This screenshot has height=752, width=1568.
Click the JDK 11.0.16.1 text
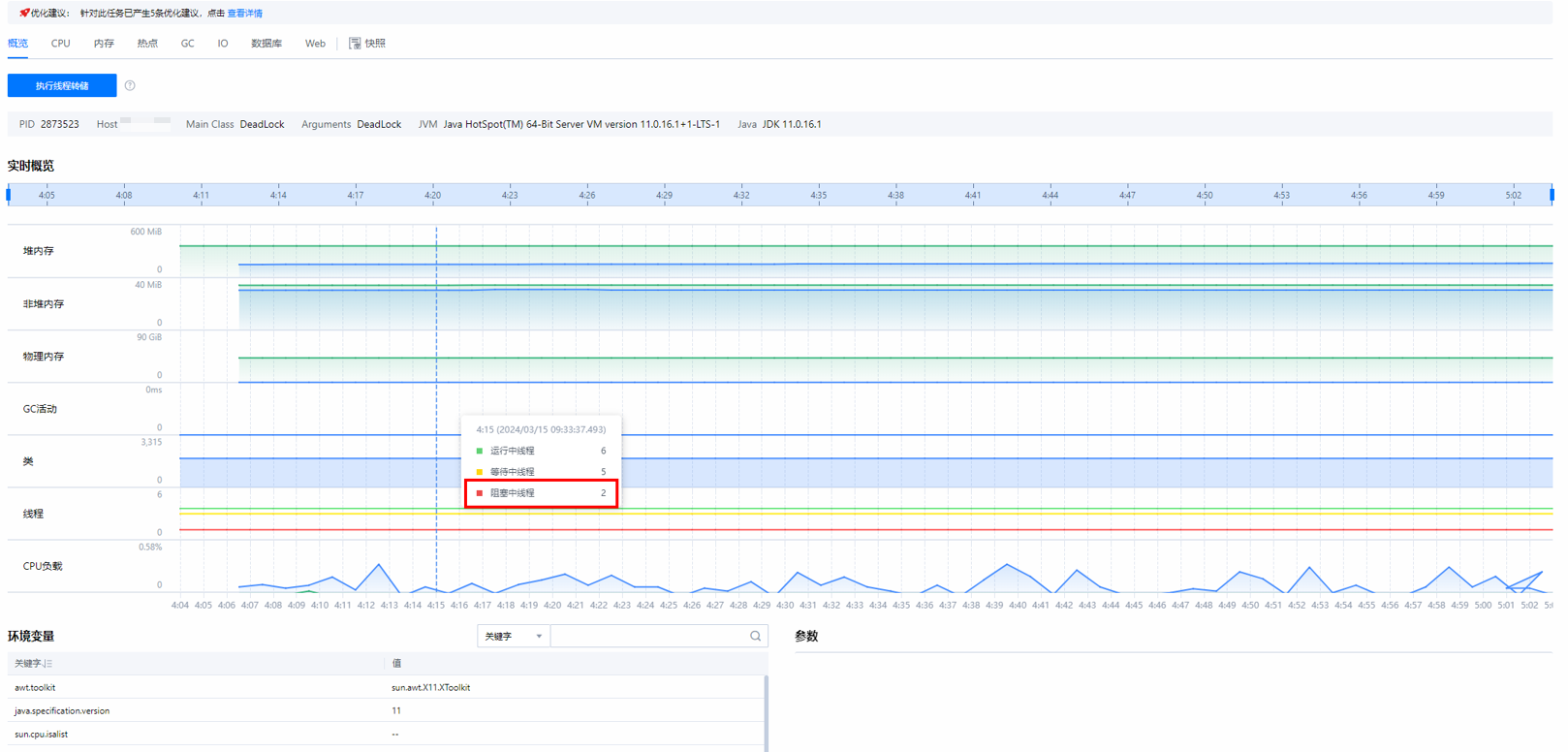tap(792, 124)
